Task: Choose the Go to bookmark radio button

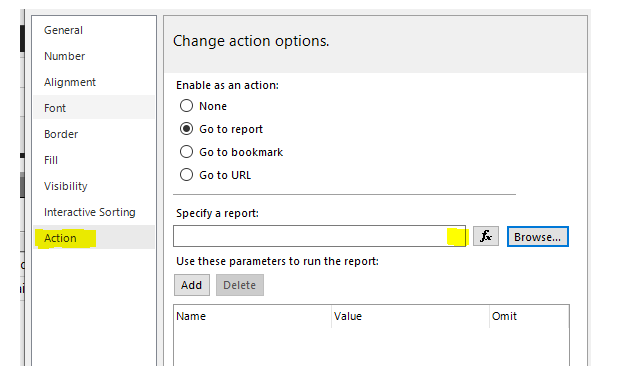Action: click(186, 152)
